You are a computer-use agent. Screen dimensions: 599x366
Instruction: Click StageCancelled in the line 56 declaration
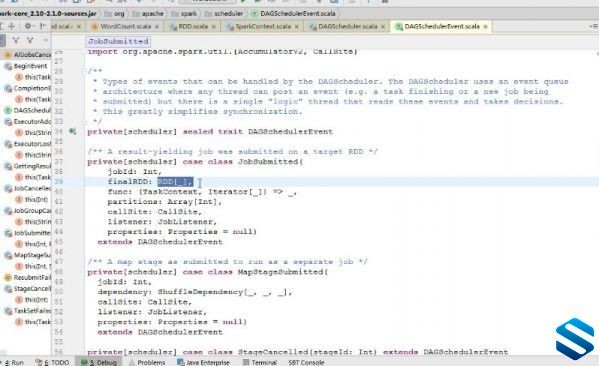point(273,352)
